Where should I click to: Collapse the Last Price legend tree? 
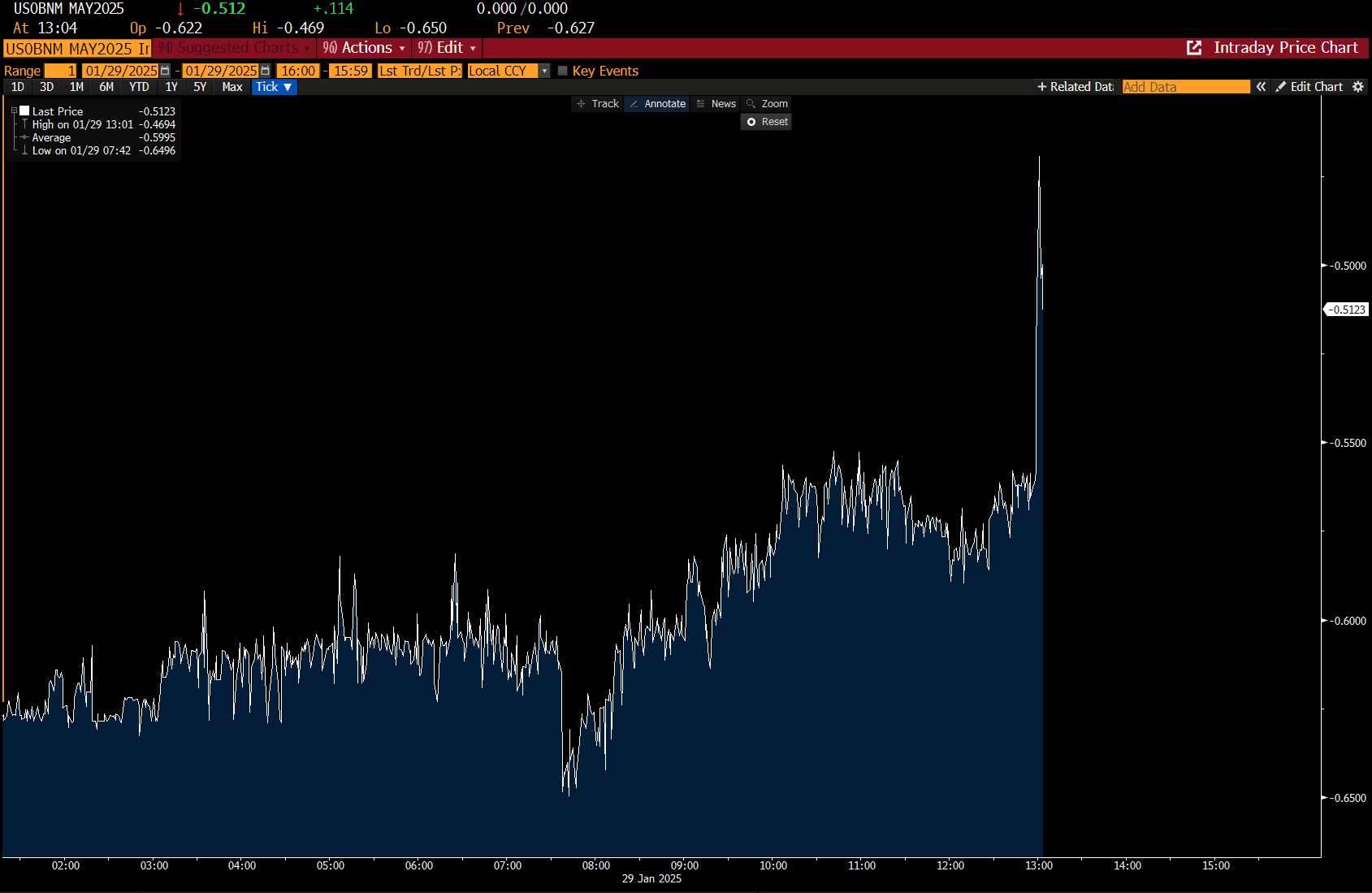14,111
